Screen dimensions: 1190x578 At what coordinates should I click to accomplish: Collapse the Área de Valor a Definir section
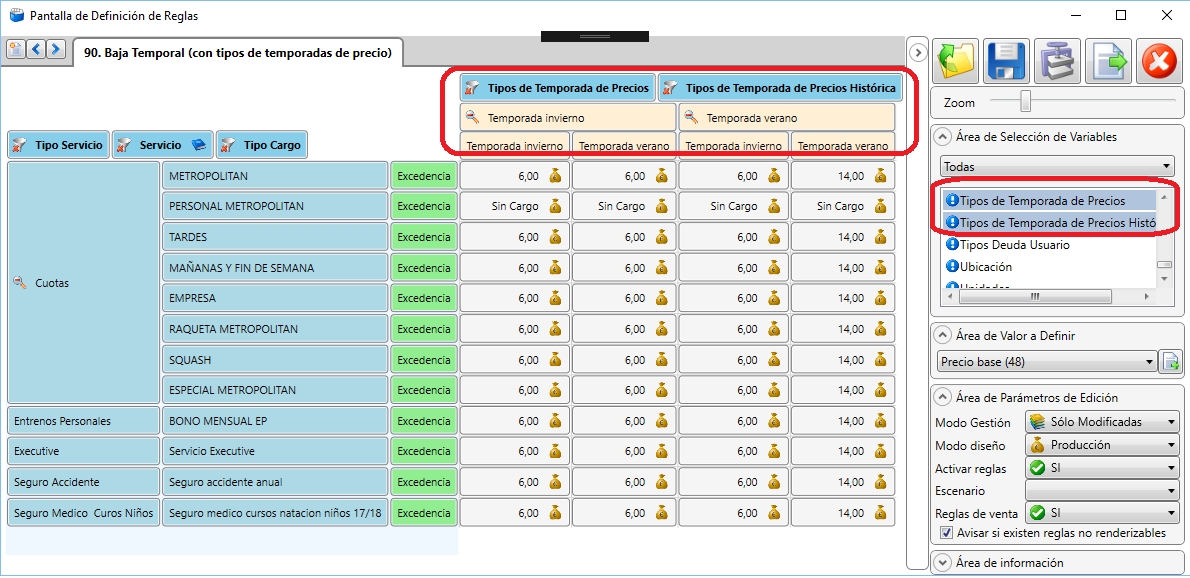(943, 335)
